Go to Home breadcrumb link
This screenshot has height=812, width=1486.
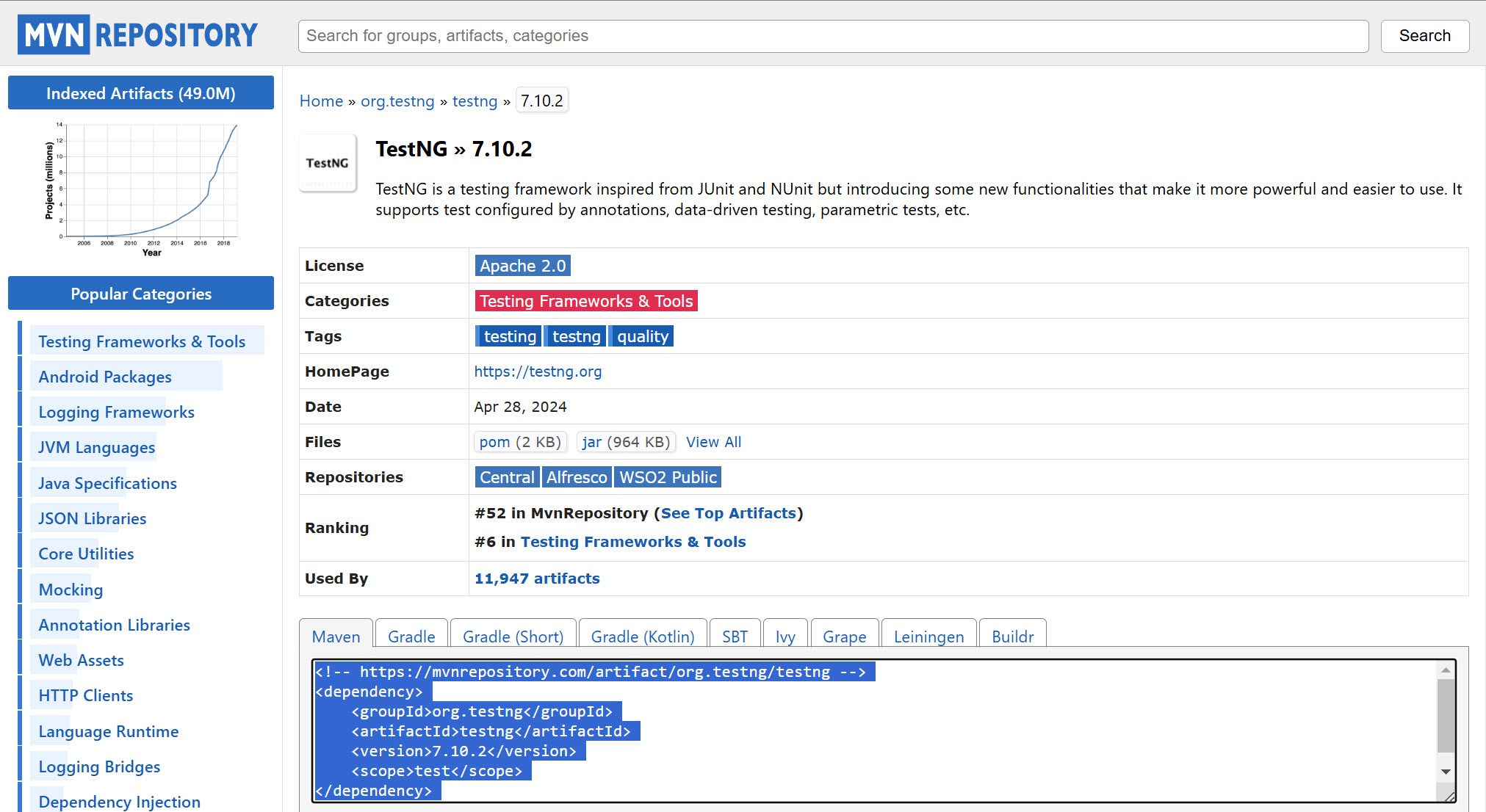321,101
